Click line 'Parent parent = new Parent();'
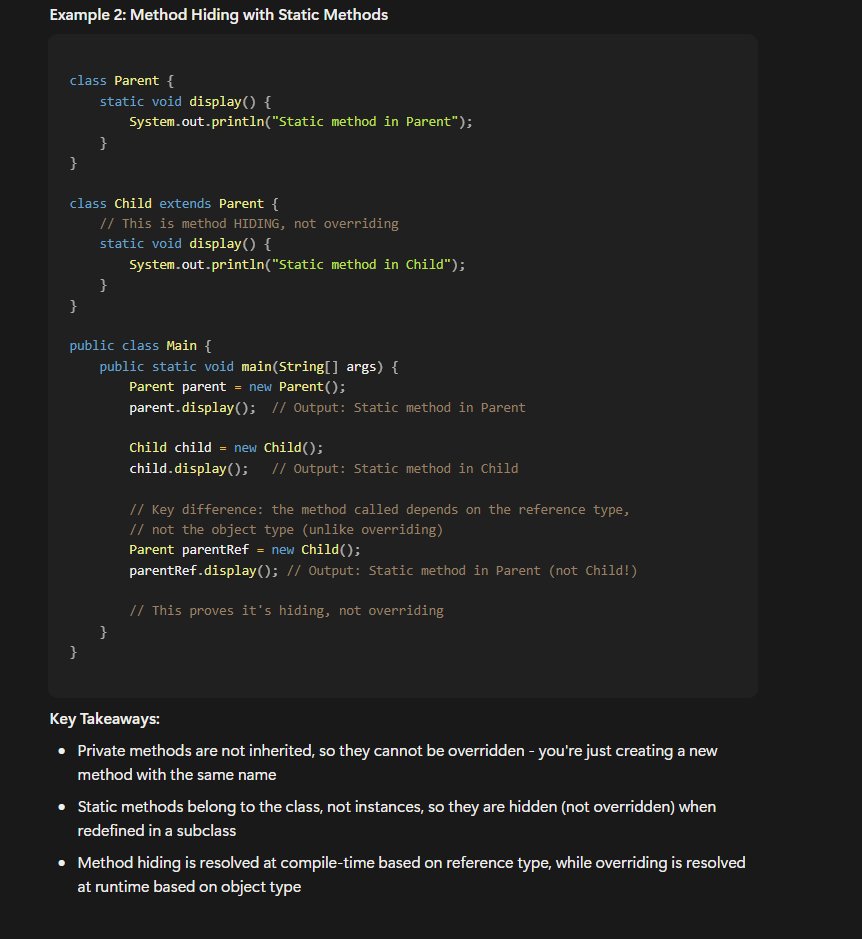 (x=237, y=387)
